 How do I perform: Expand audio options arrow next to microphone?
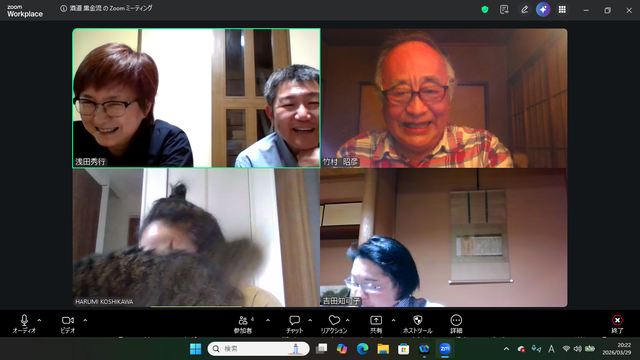click(x=39, y=320)
